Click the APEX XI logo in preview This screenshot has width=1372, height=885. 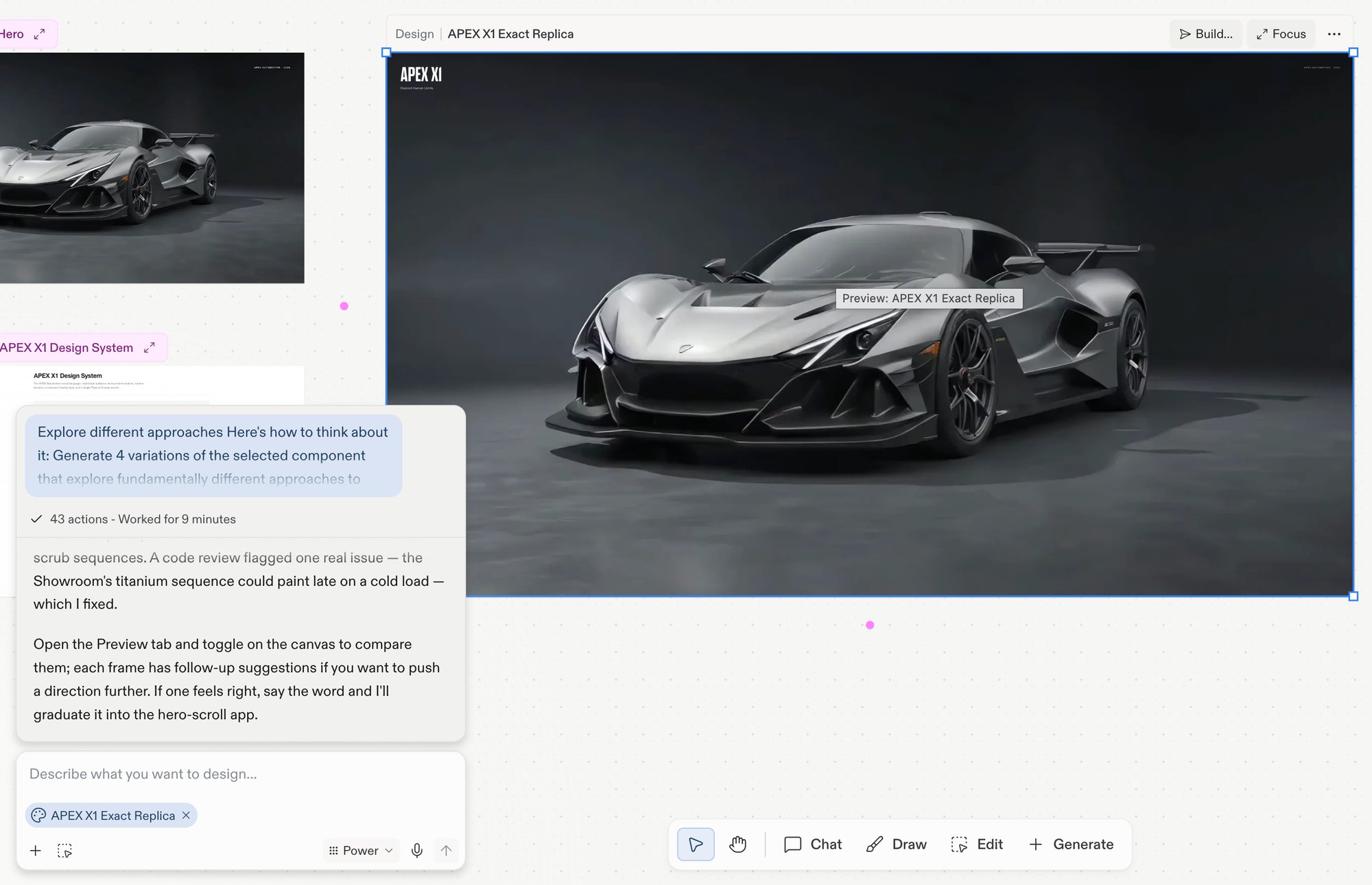[x=421, y=74]
